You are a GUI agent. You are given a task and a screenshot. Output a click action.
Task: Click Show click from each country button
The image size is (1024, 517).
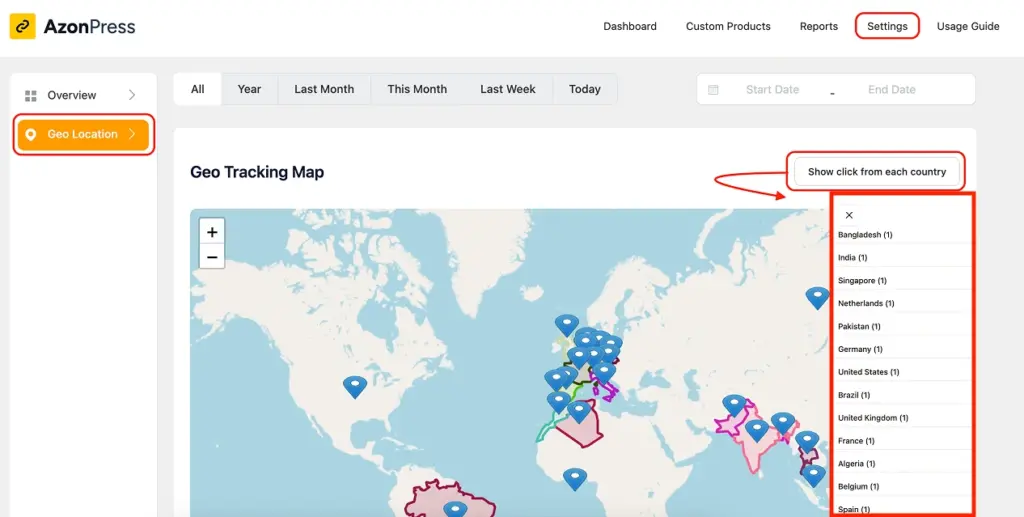click(876, 172)
